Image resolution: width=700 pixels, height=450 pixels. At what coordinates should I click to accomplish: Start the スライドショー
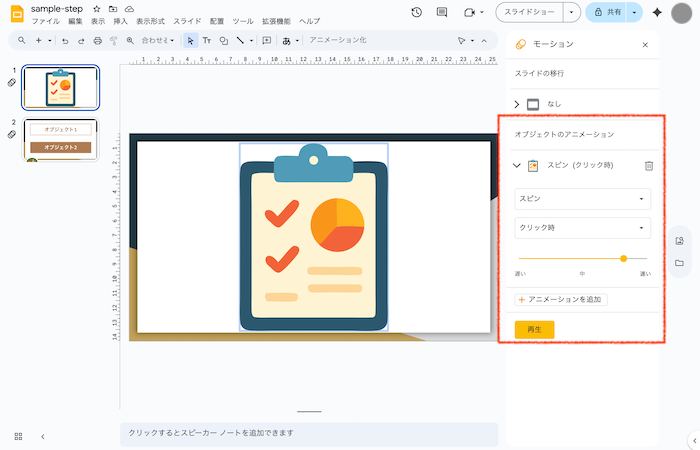pos(529,12)
